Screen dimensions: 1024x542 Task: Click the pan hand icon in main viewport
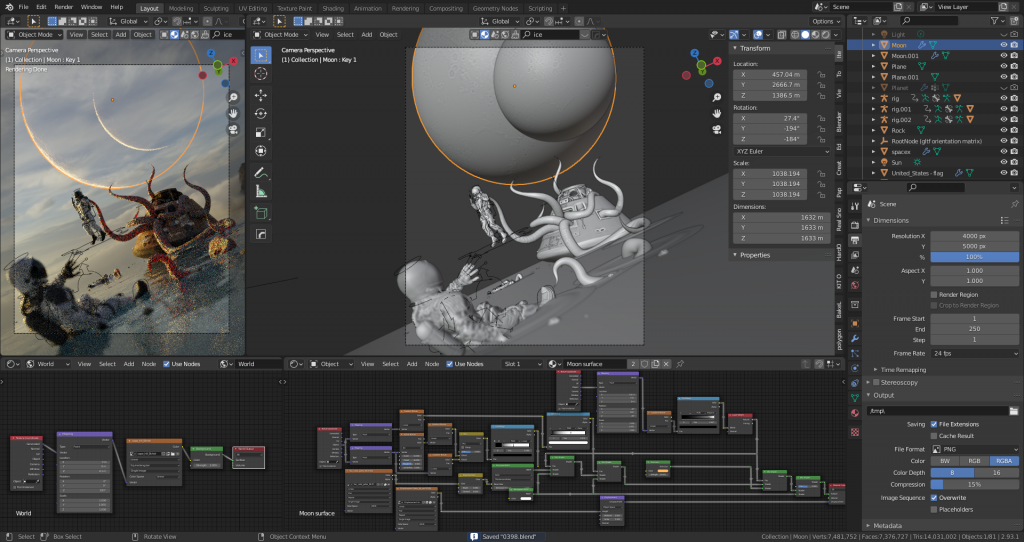pos(716,114)
